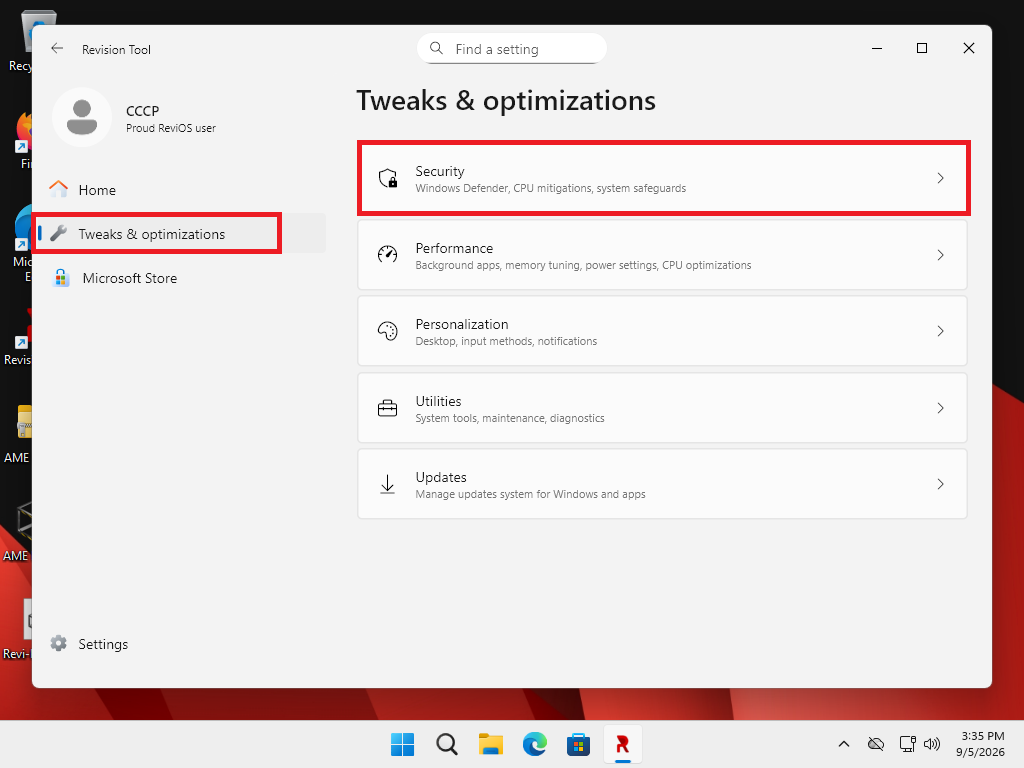This screenshot has width=1024, height=768.
Task: Launch Microsoft Edge from the taskbar
Action: pyautogui.click(x=535, y=744)
